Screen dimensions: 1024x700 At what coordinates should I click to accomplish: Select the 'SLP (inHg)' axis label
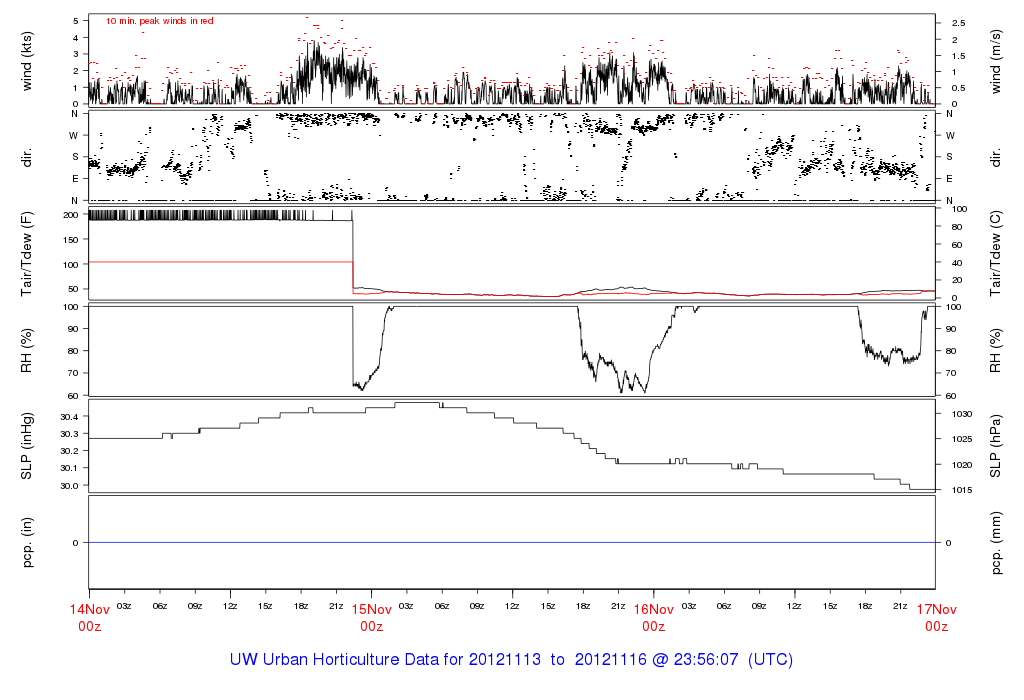pyautogui.click(x=27, y=445)
